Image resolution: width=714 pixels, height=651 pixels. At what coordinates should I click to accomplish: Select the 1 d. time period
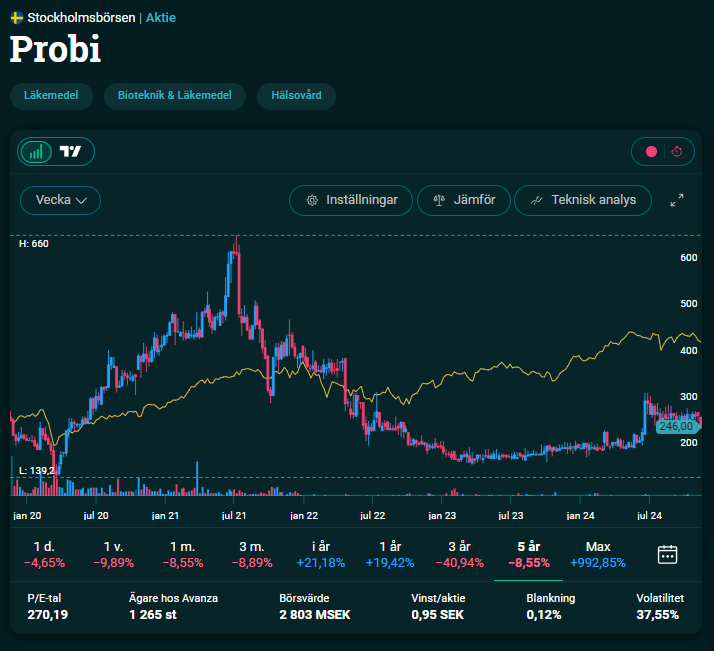click(44, 554)
